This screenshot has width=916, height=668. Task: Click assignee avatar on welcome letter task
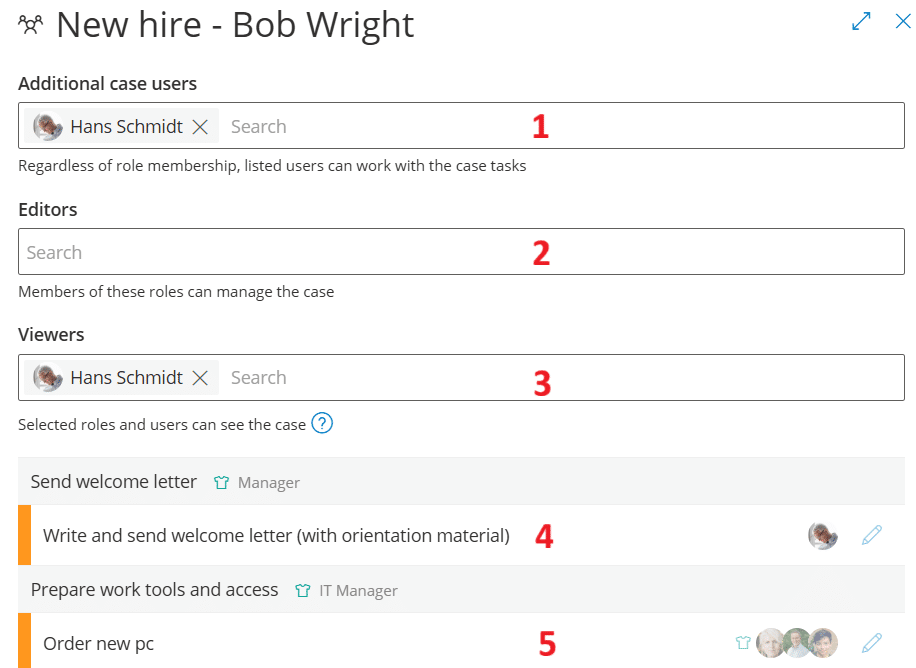[x=823, y=536]
